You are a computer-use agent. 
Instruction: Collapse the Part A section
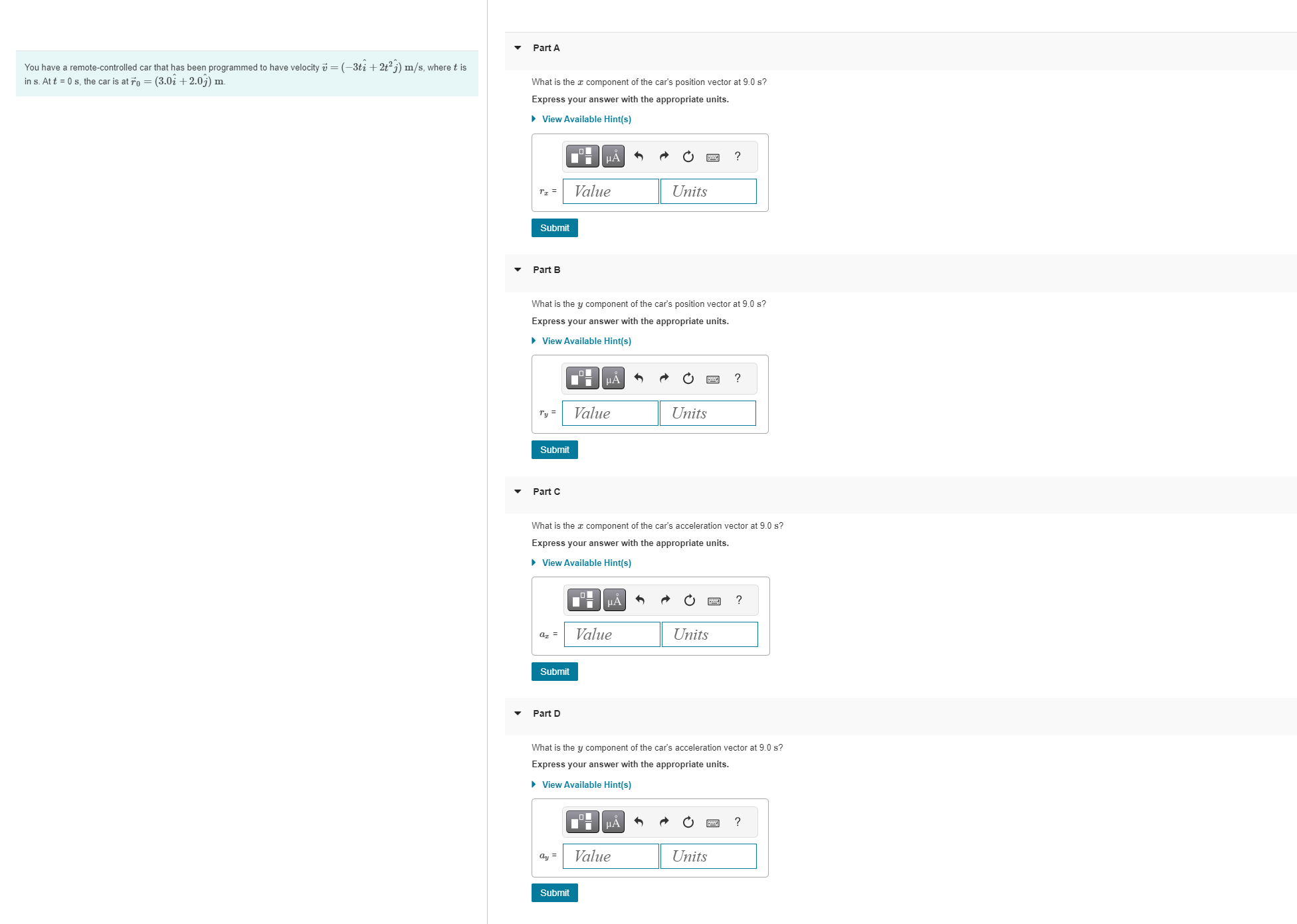[518, 48]
